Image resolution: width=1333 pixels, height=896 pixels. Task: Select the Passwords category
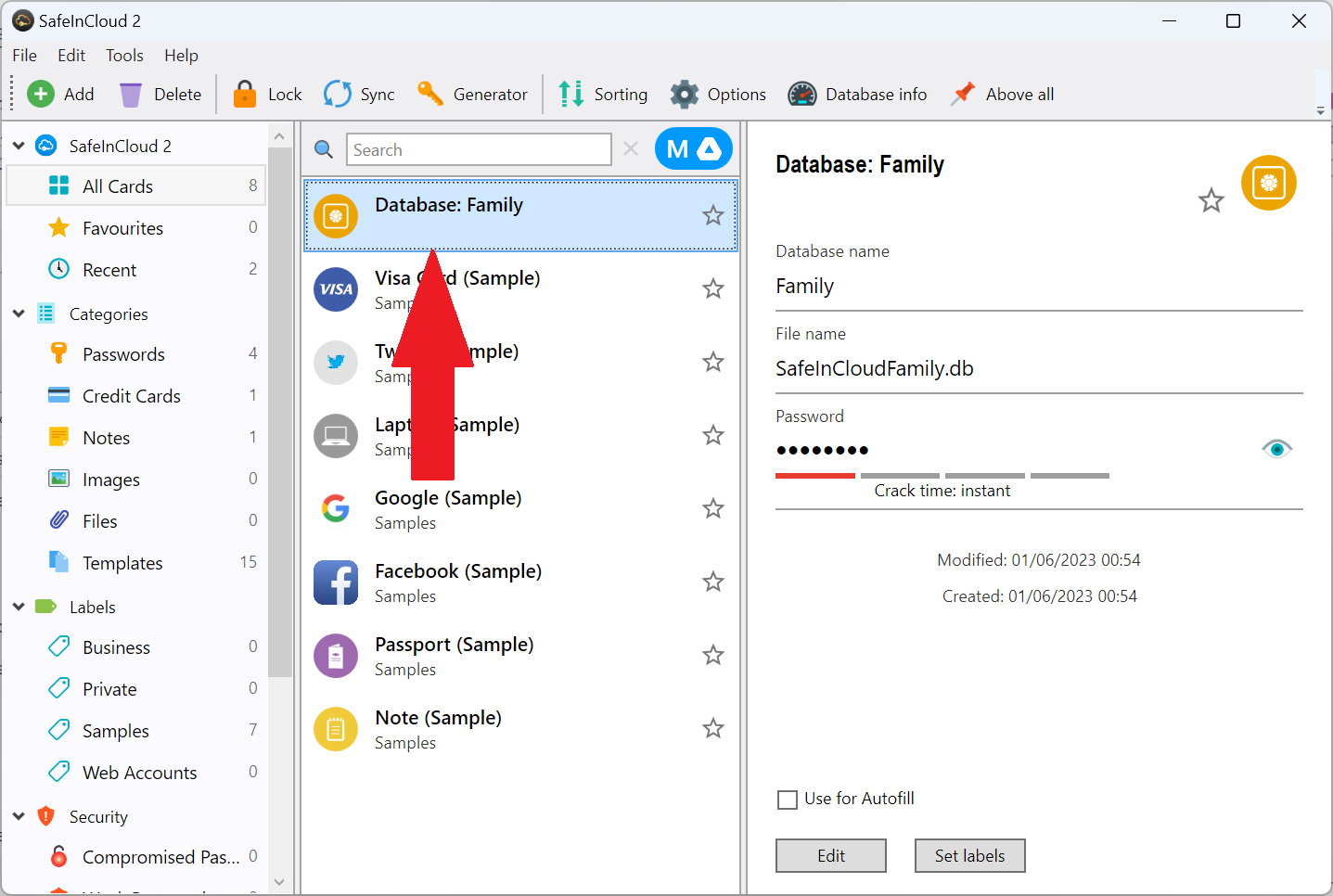tap(136, 354)
